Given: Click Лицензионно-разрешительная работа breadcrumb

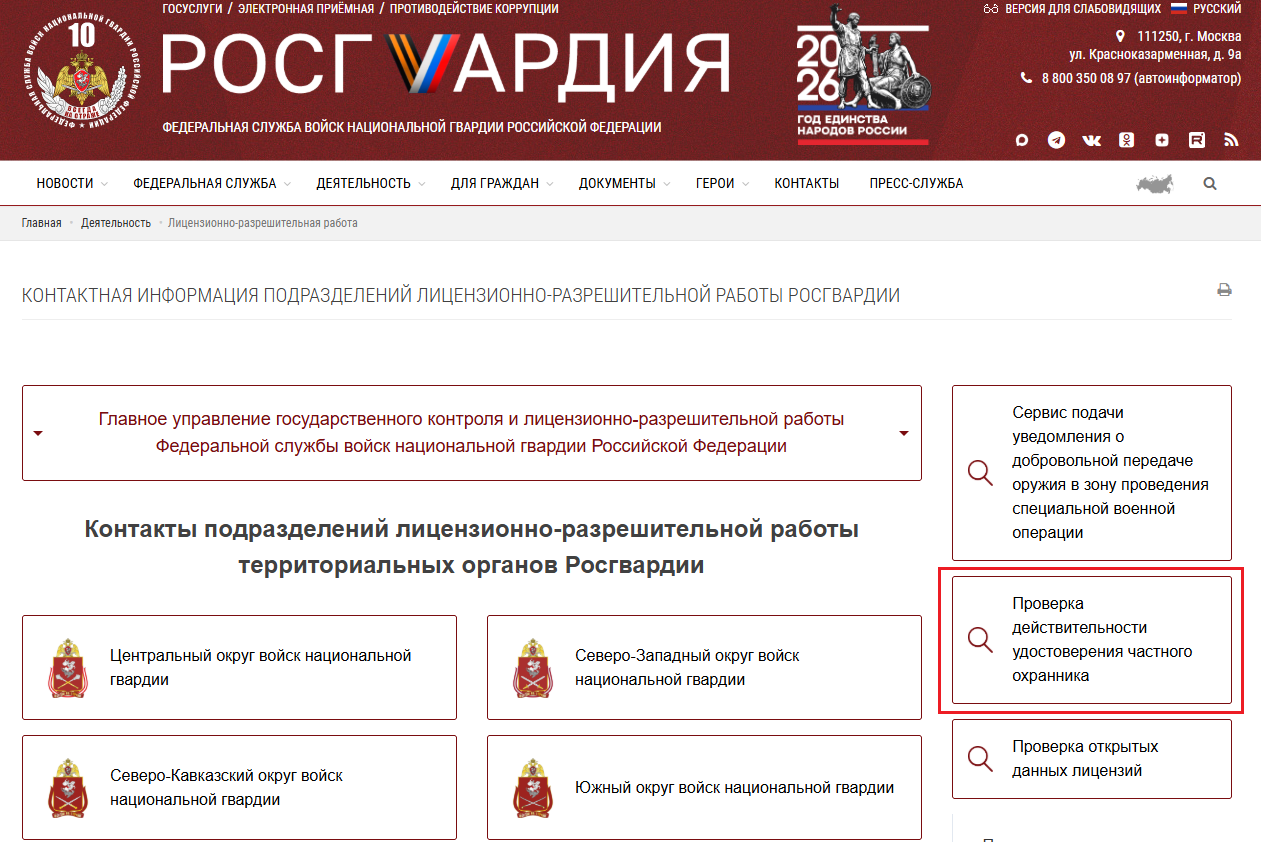Looking at the screenshot, I should point(263,223).
